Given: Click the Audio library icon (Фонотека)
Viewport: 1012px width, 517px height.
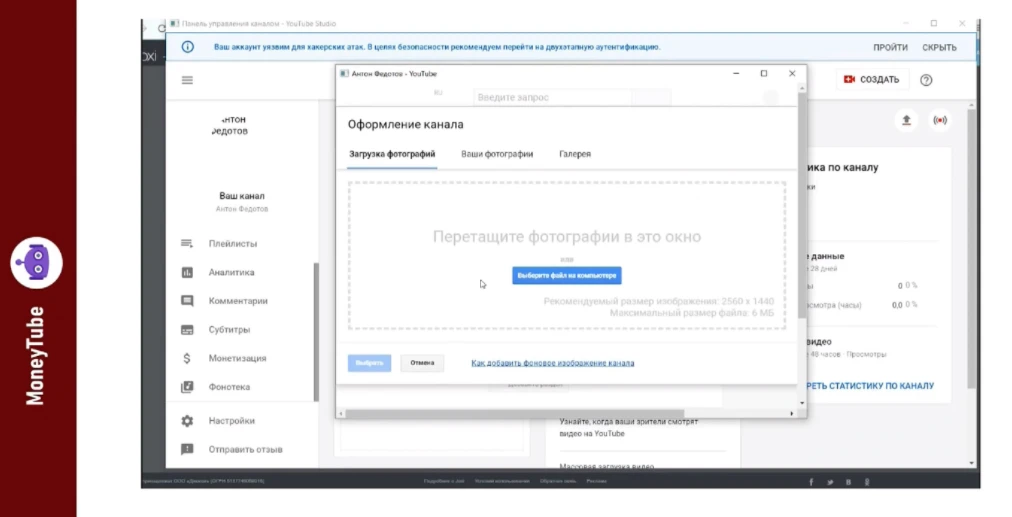Looking at the screenshot, I should pyautogui.click(x=187, y=387).
